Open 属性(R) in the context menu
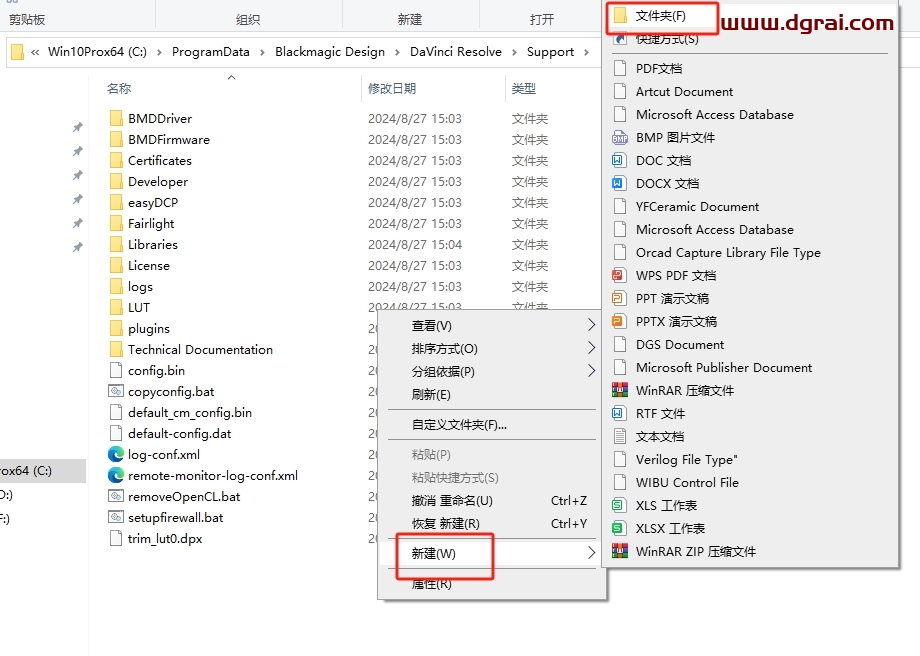Viewport: 920px width, 656px height. point(431,584)
